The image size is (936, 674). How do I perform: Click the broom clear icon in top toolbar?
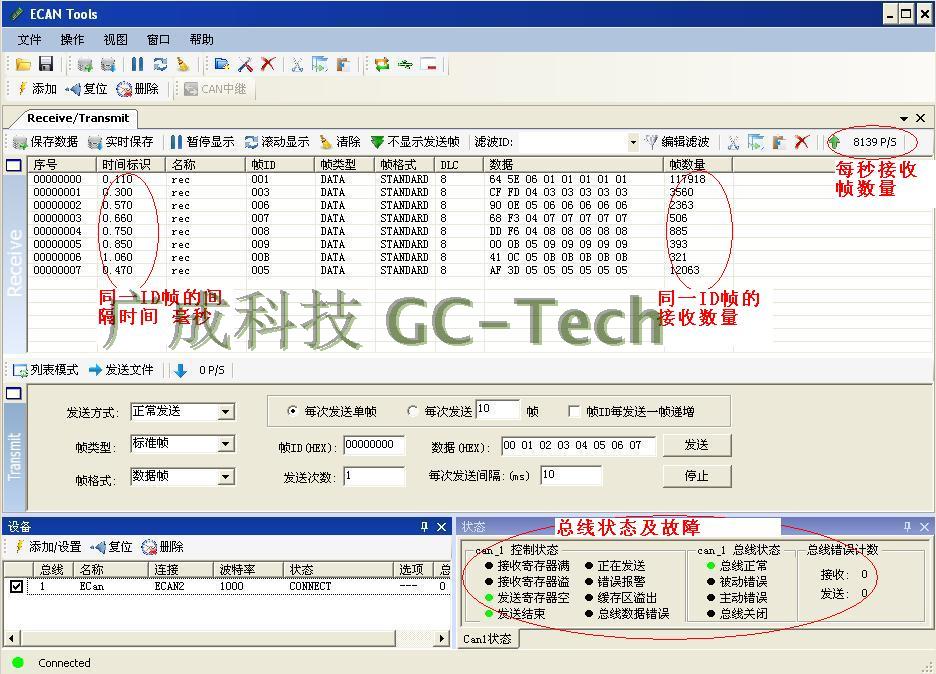click(182, 64)
